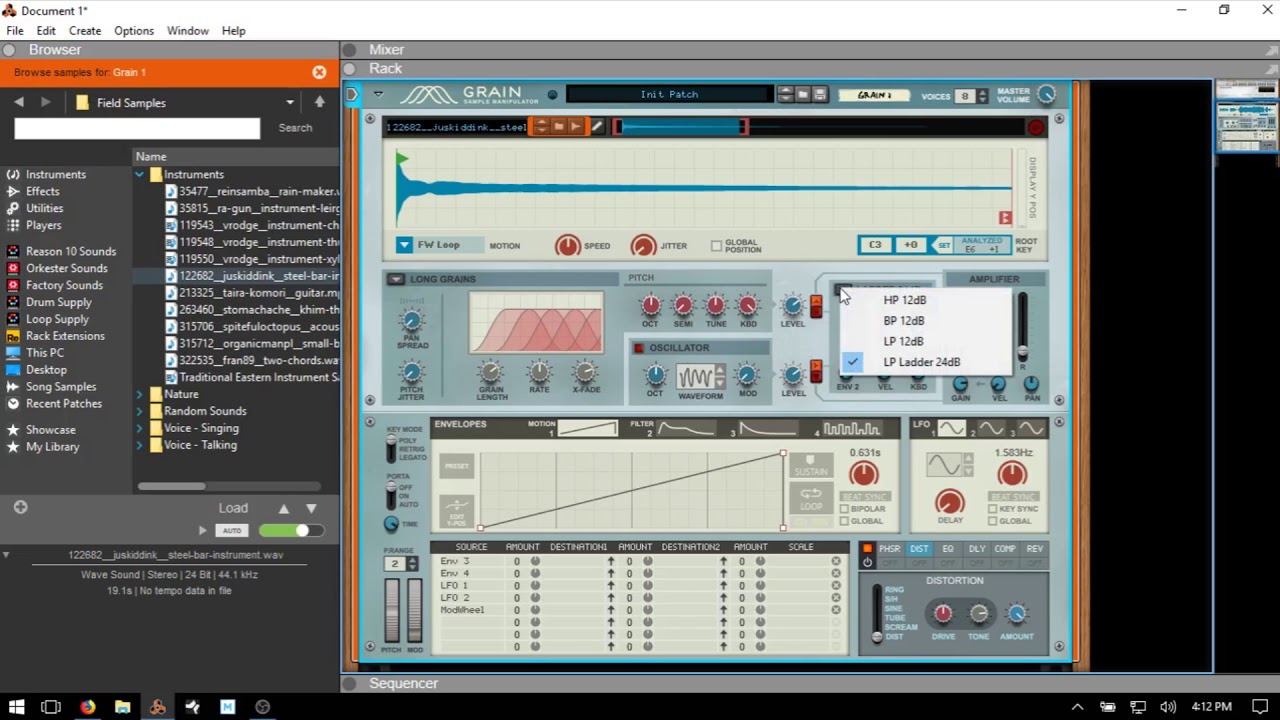
Task: Go back in browser history
Action: click(x=18, y=102)
